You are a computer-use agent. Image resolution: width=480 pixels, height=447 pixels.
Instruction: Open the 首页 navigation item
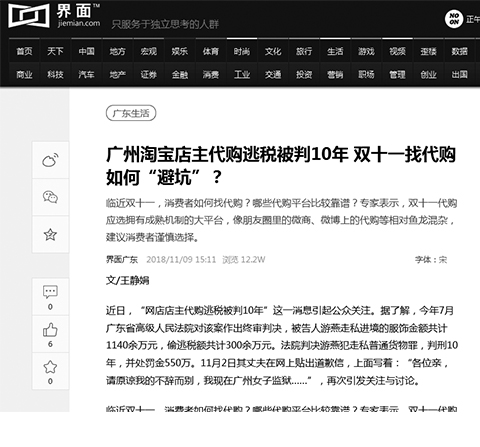click(x=24, y=51)
